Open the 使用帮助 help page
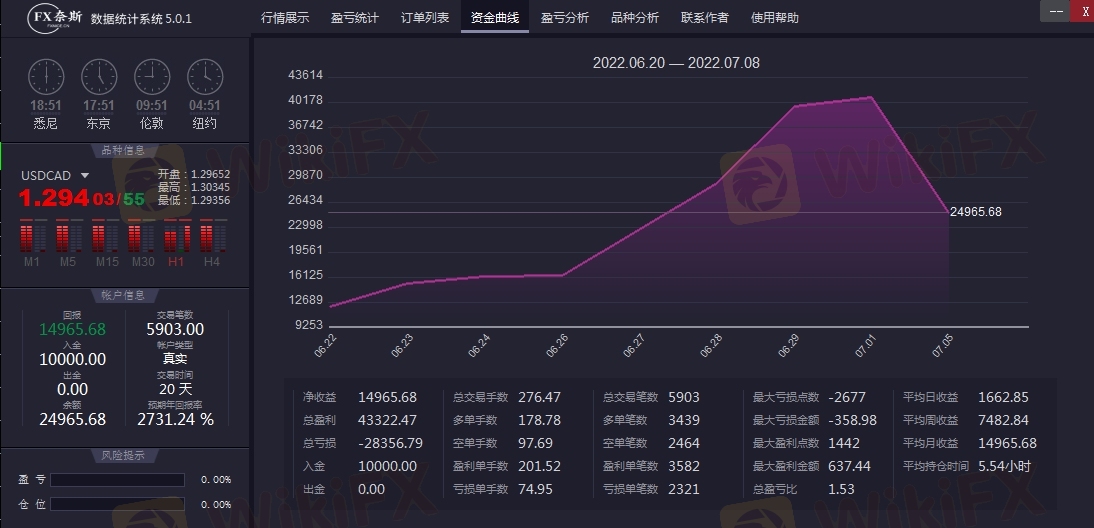The width and height of the screenshot is (1094, 528). coord(775,18)
